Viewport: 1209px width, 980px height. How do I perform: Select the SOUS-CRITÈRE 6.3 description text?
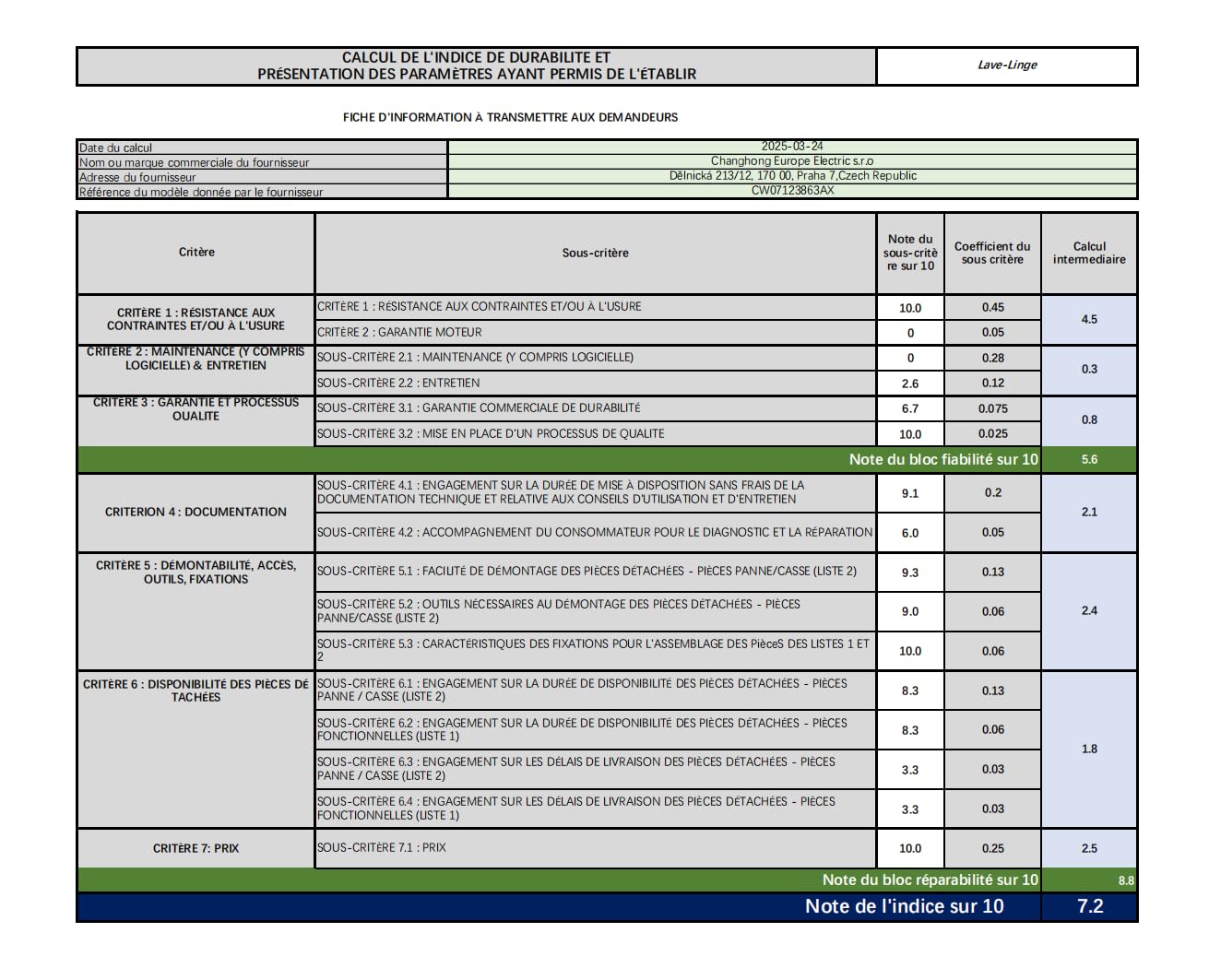tap(576, 769)
